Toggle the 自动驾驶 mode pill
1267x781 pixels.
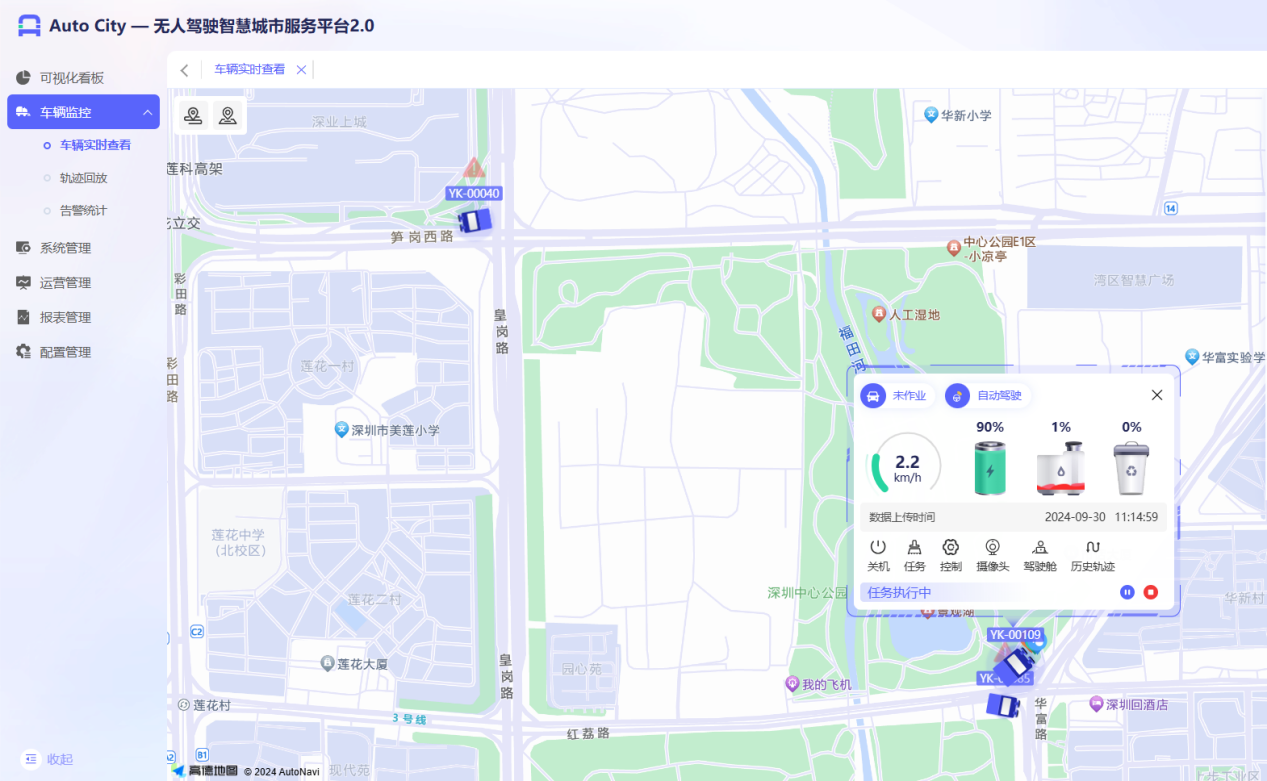pos(987,396)
